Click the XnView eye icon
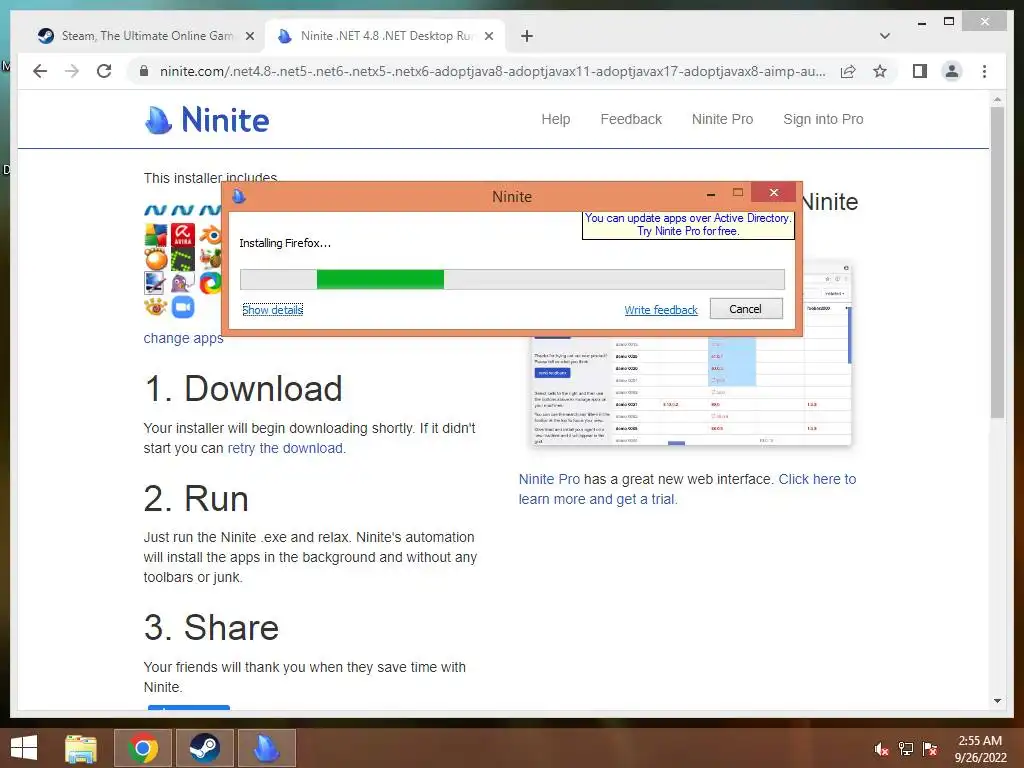Screen dimensions: 1024x768 click(x=155, y=306)
